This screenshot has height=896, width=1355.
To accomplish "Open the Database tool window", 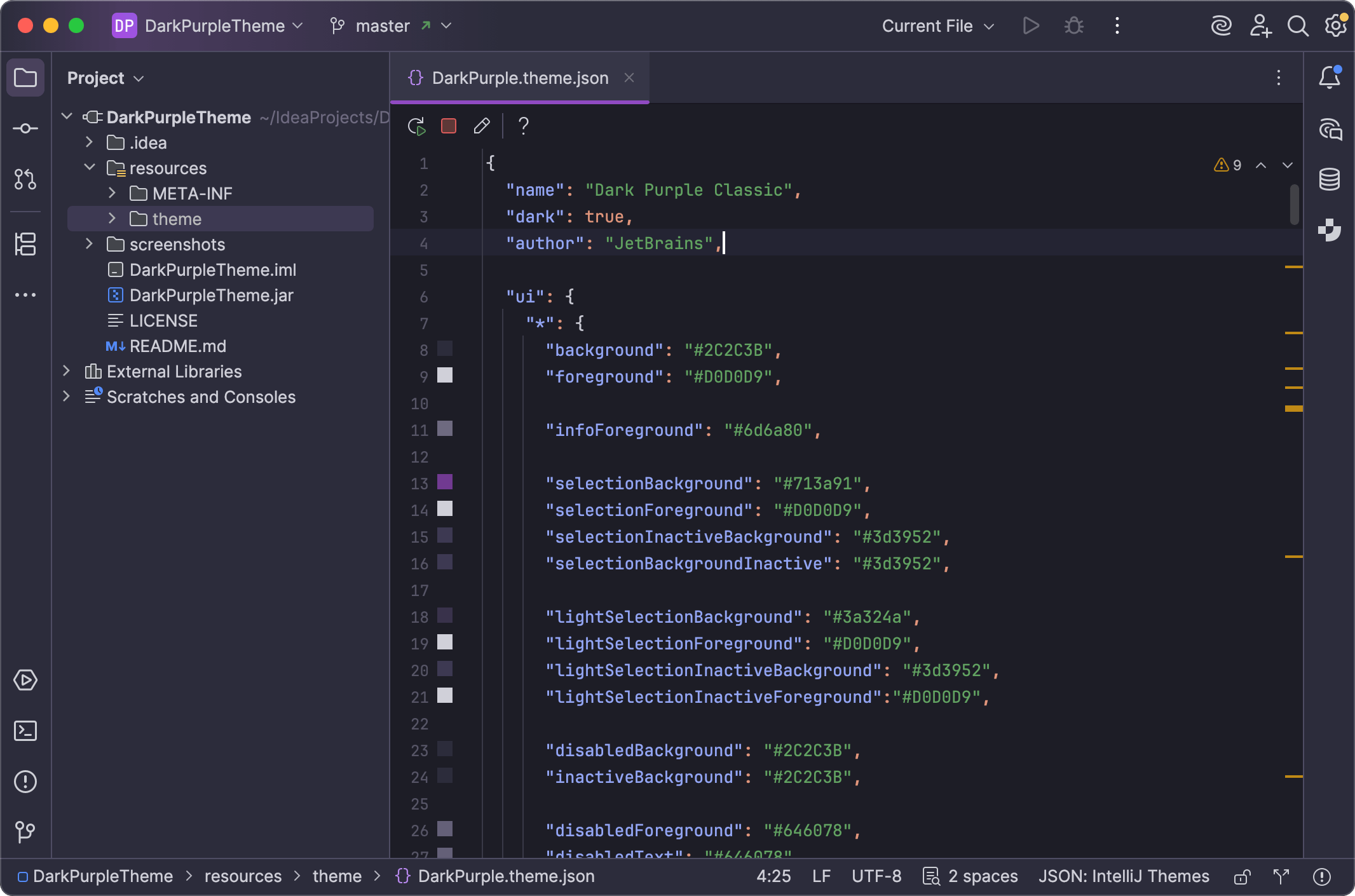I will 1329,179.
